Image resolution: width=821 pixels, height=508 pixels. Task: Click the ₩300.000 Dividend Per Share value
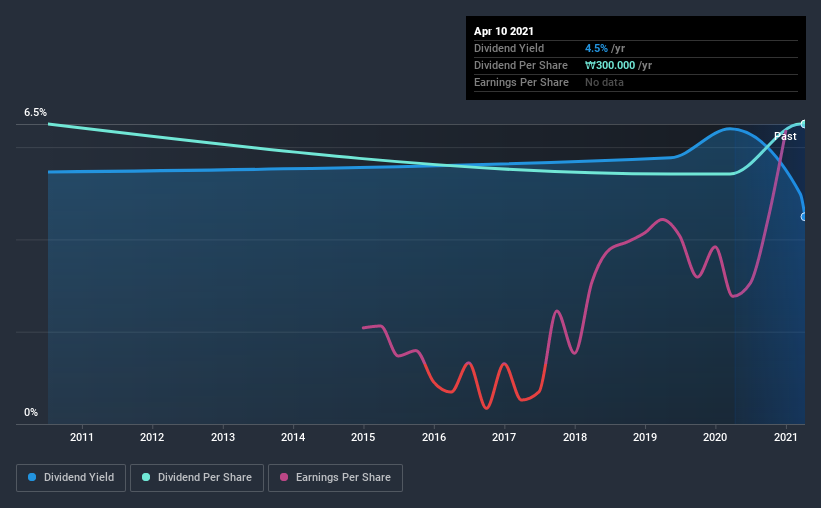[x=610, y=65]
